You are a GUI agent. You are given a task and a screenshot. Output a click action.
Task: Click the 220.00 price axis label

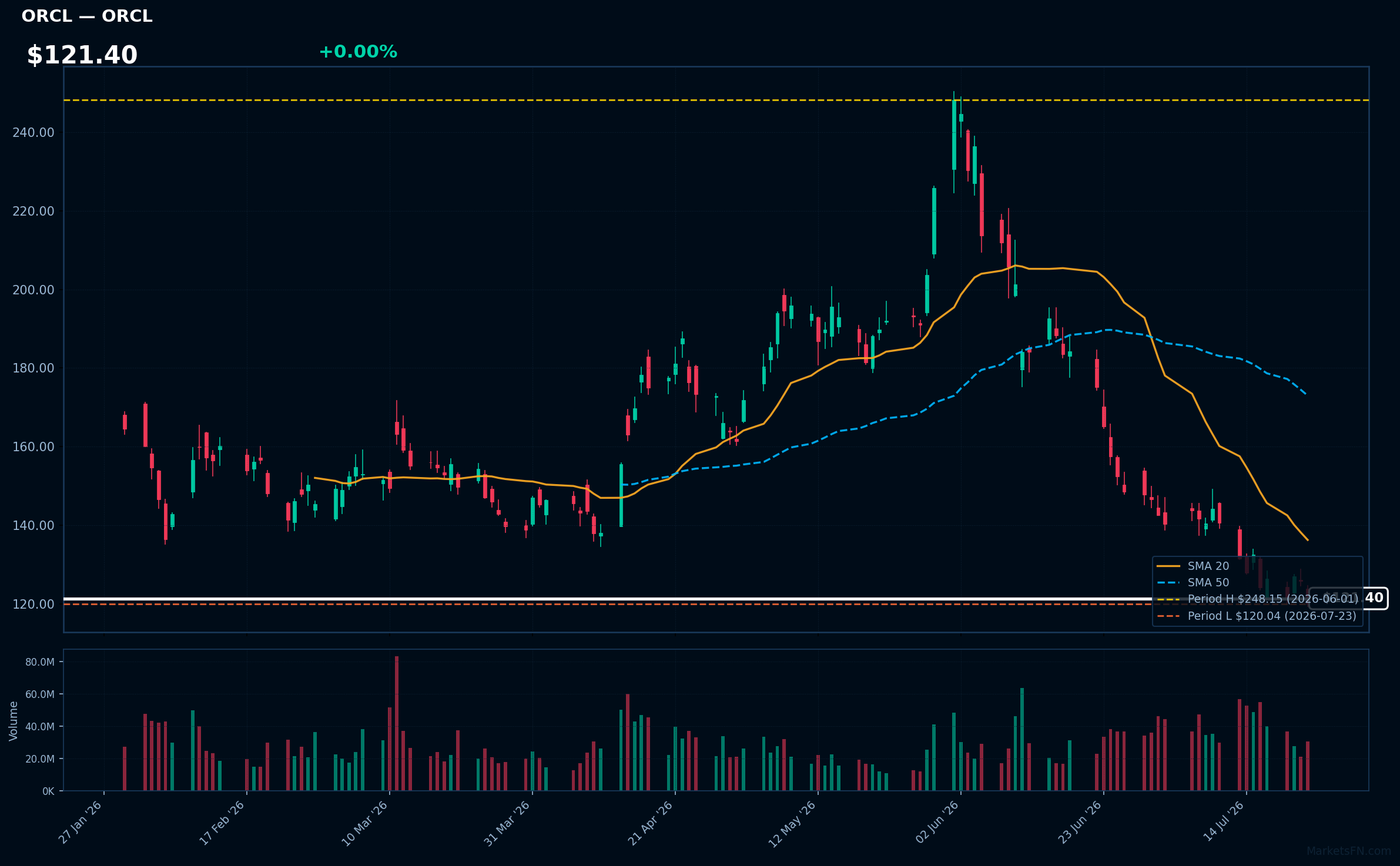pos(34,212)
